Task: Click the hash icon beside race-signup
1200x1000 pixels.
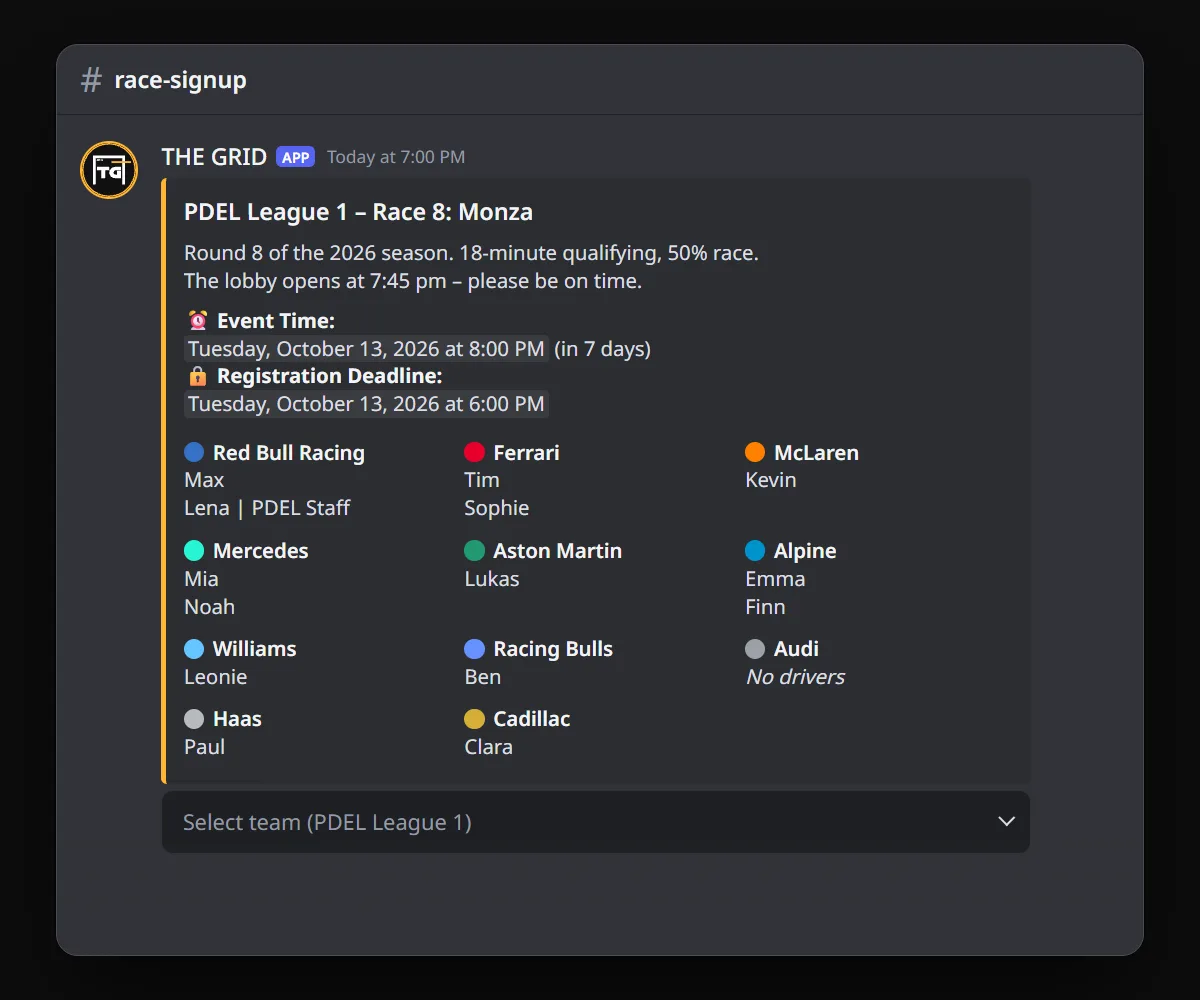Action: (x=91, y=80)
